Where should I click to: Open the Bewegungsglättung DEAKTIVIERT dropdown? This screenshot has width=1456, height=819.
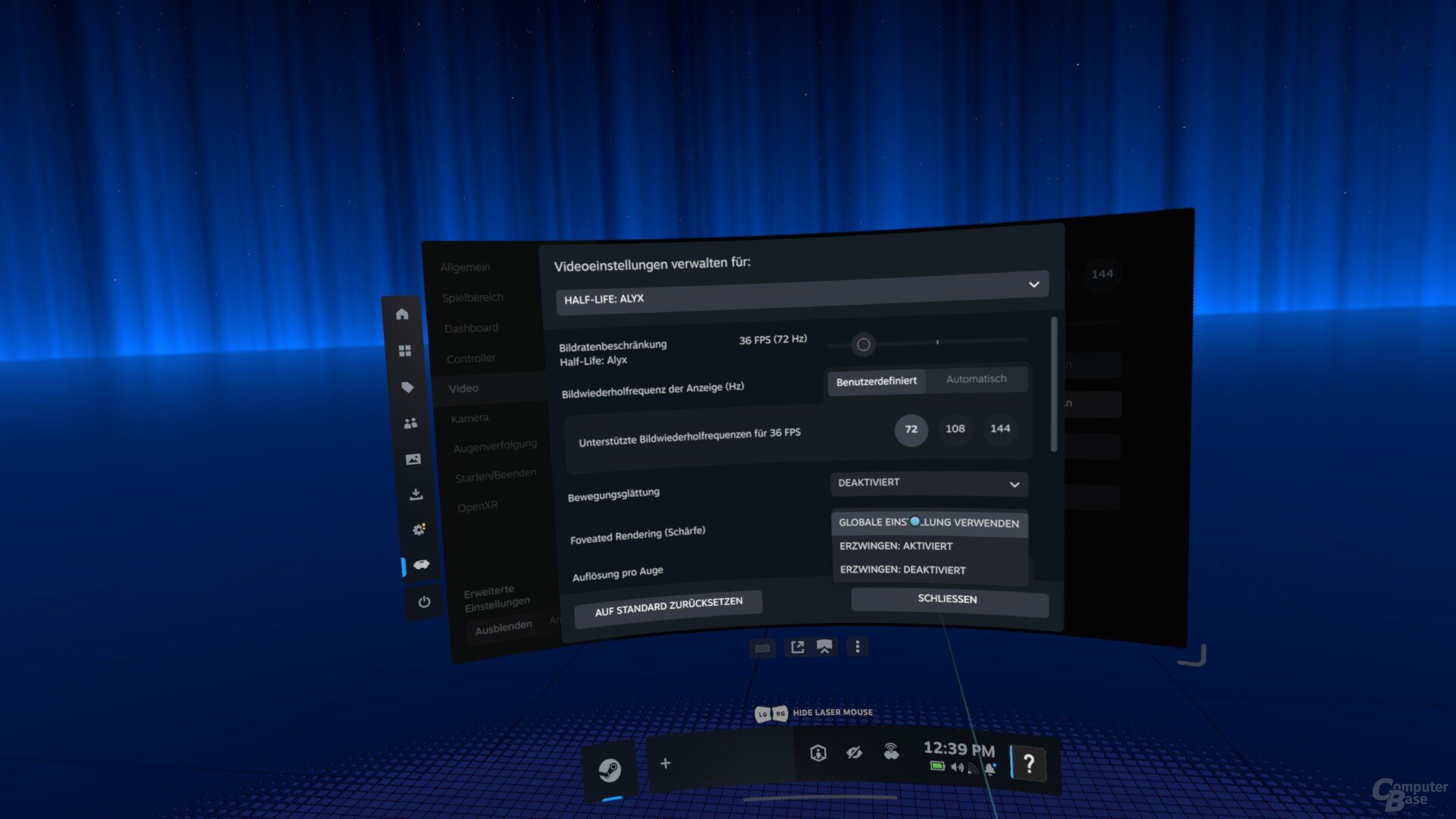tap(929, 483)
